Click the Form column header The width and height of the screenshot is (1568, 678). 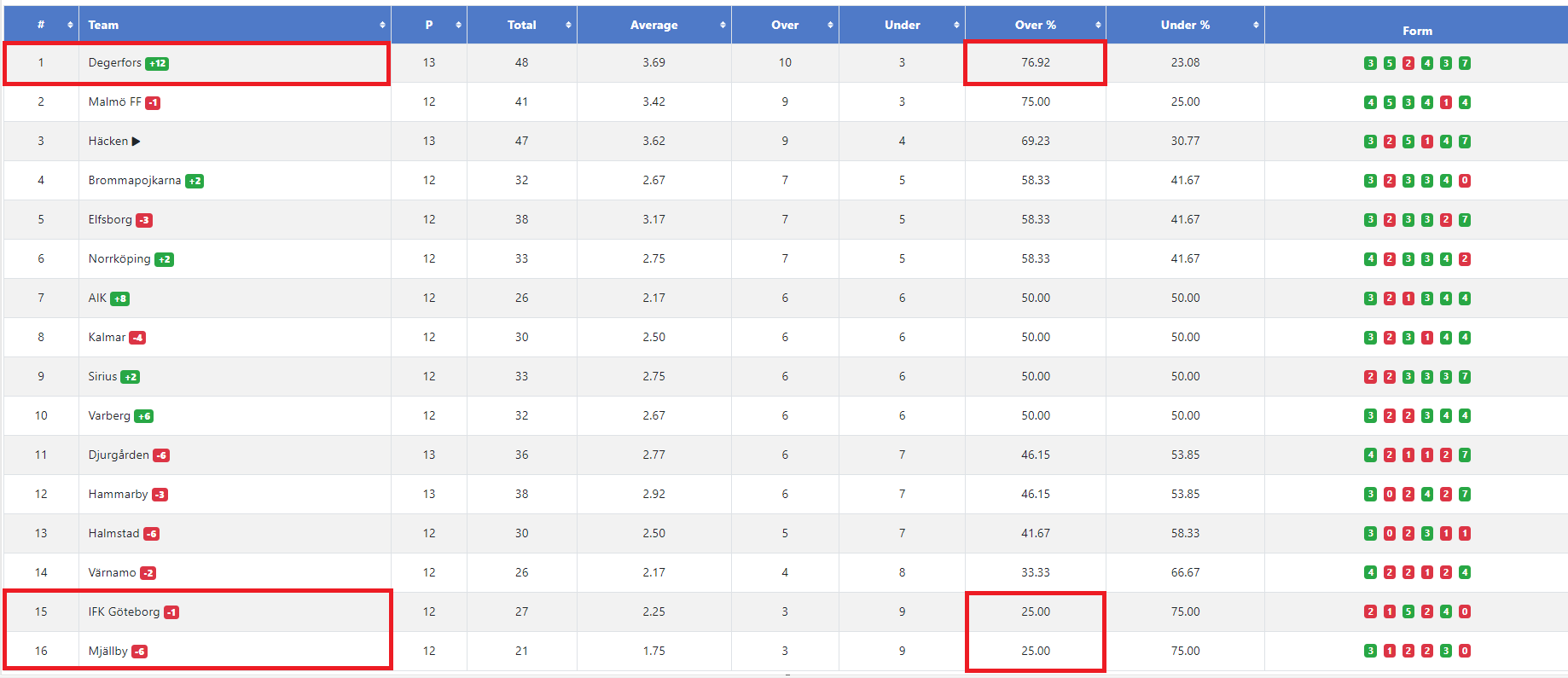1417,31
